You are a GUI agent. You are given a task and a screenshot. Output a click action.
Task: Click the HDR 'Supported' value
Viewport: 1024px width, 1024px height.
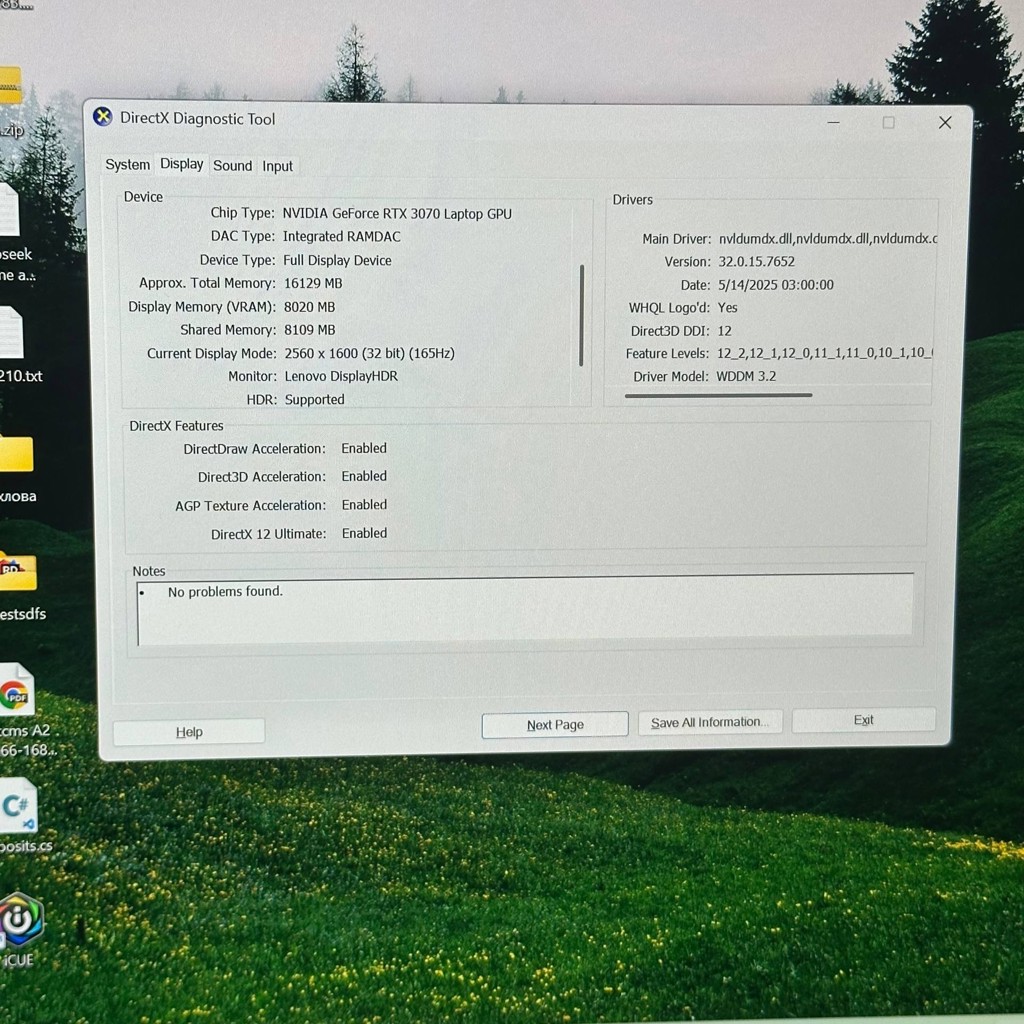point(314,400)
